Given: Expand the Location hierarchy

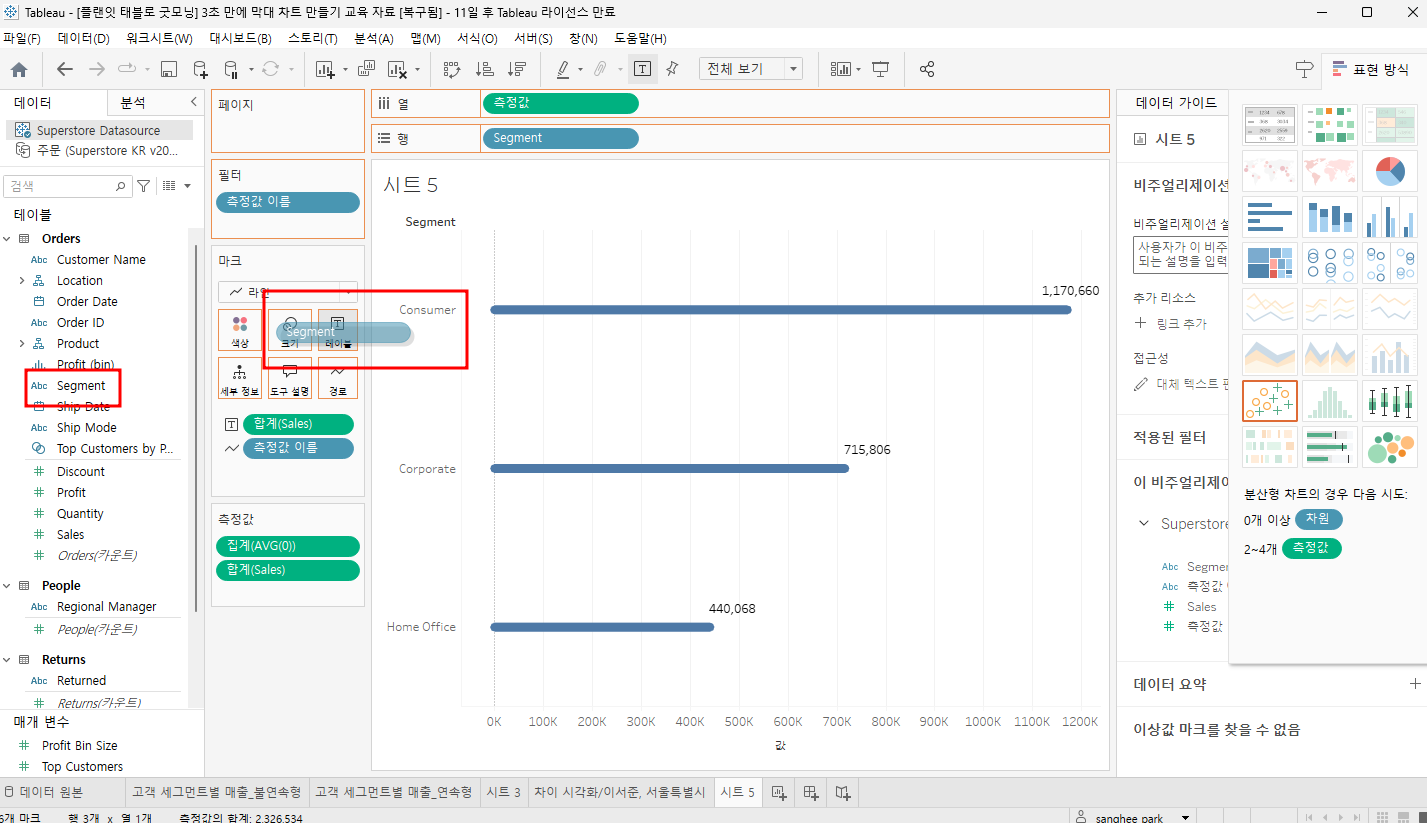Looking at the screenshot, I should (x=22, y=281).
